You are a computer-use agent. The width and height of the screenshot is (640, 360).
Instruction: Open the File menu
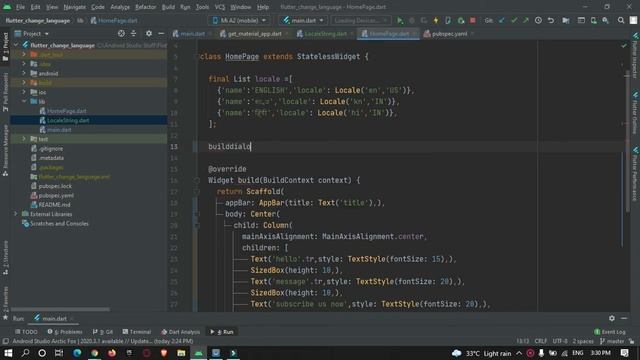point(20,7)
